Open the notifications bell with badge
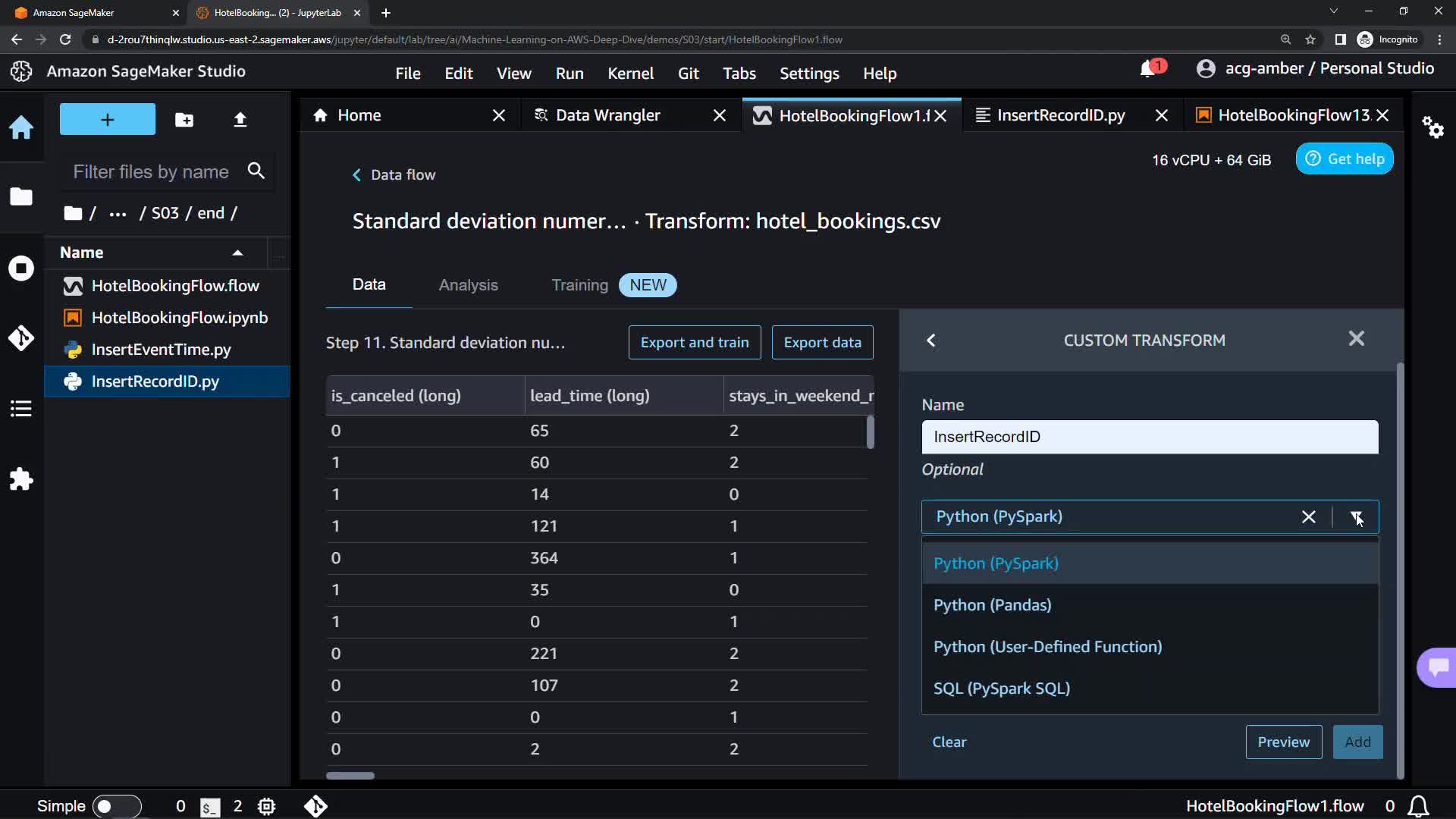1456x819 pixels. click(1149, 69)
